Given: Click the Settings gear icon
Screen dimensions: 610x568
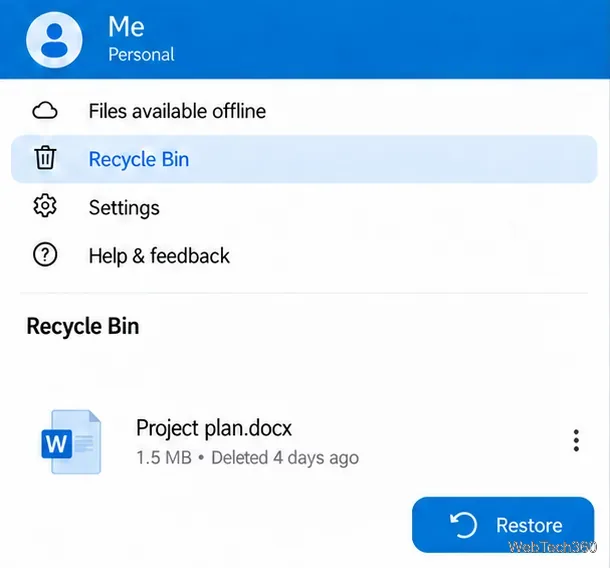Looking at the screenshot, I should (45, 206).
